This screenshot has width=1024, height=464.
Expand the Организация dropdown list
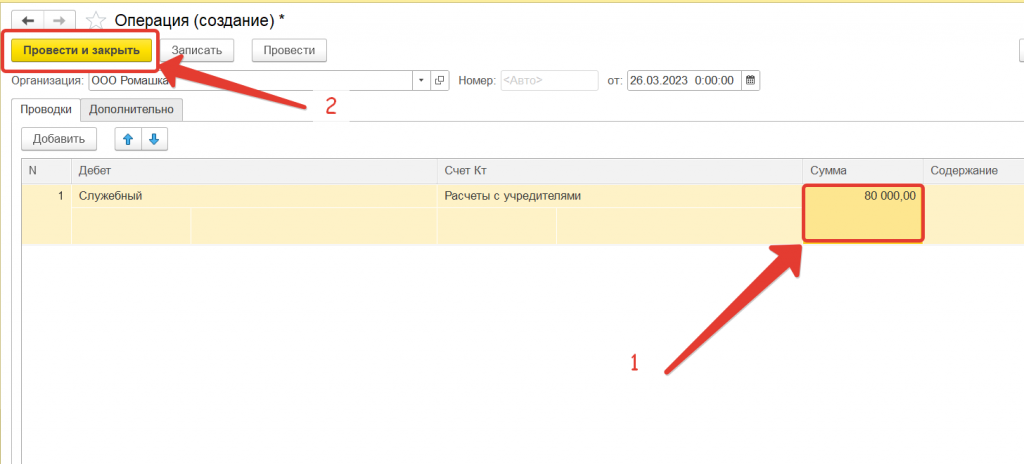point(421,80)
